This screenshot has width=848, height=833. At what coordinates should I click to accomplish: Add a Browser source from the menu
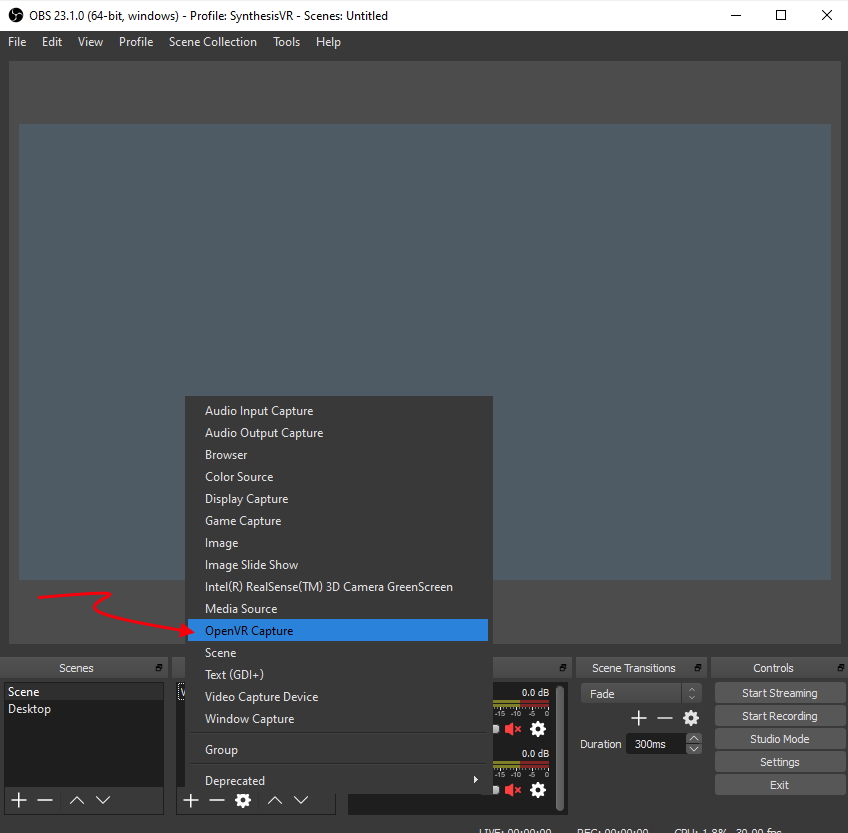[x=338, y=455]
